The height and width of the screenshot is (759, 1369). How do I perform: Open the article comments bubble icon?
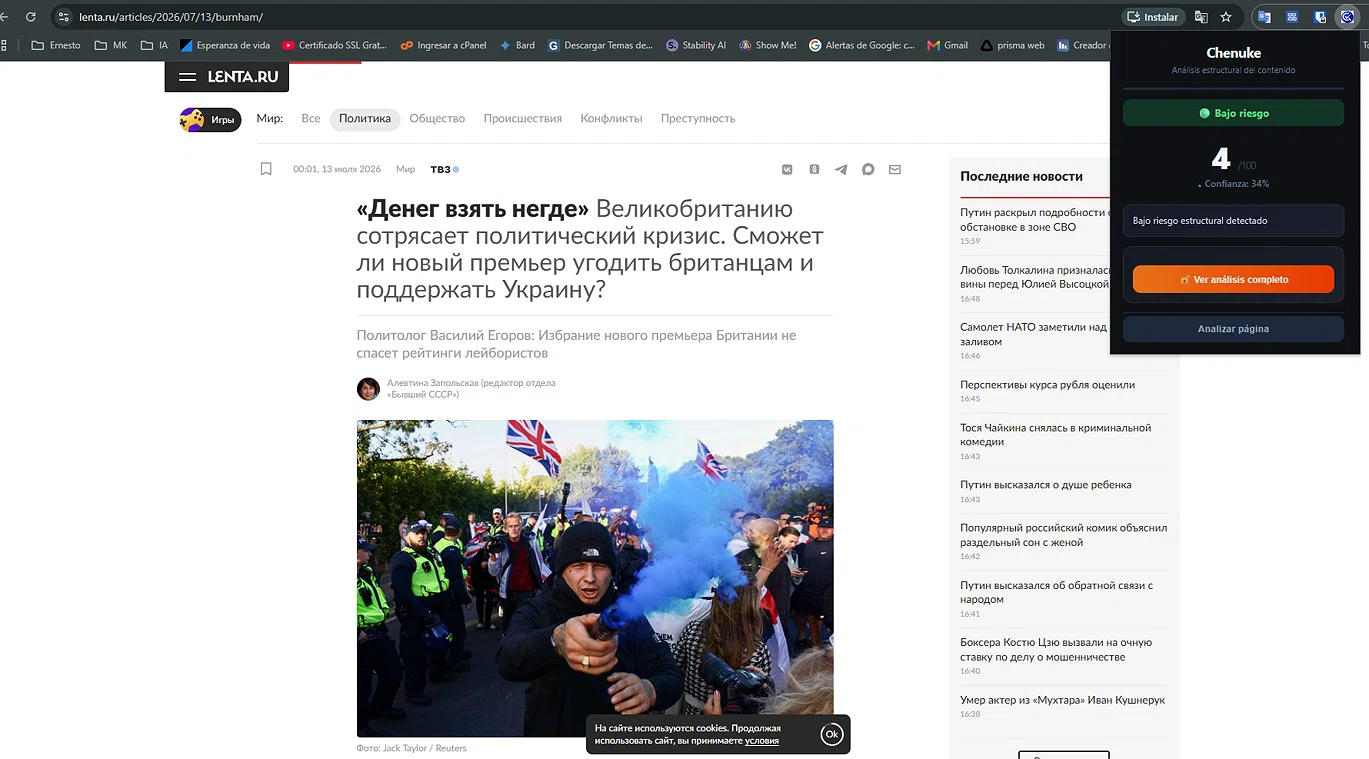pyautogui.click(x=868, y=169)
